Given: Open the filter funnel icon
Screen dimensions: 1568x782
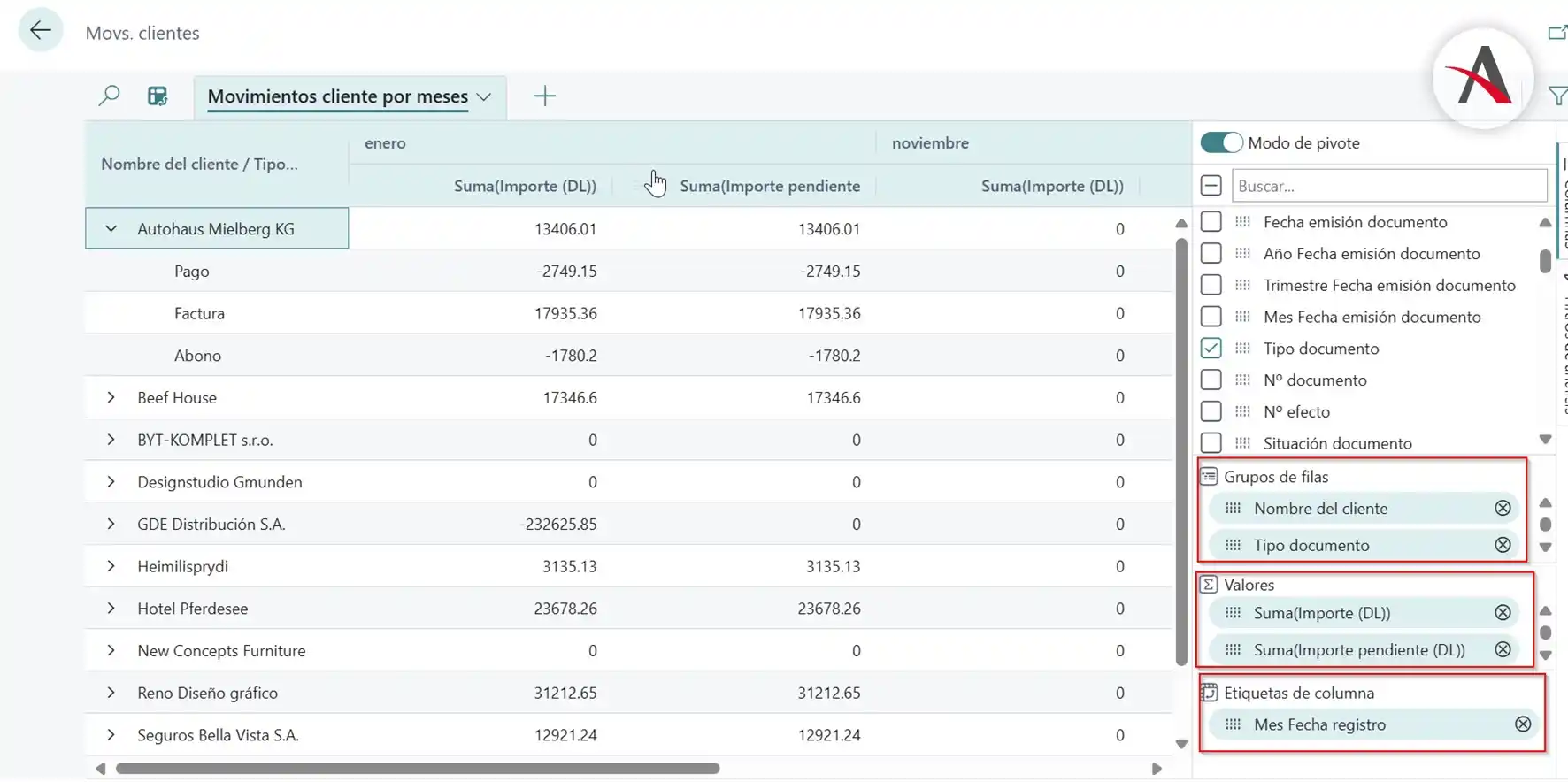Looking at the screenshot, I should coord(1557,96).
